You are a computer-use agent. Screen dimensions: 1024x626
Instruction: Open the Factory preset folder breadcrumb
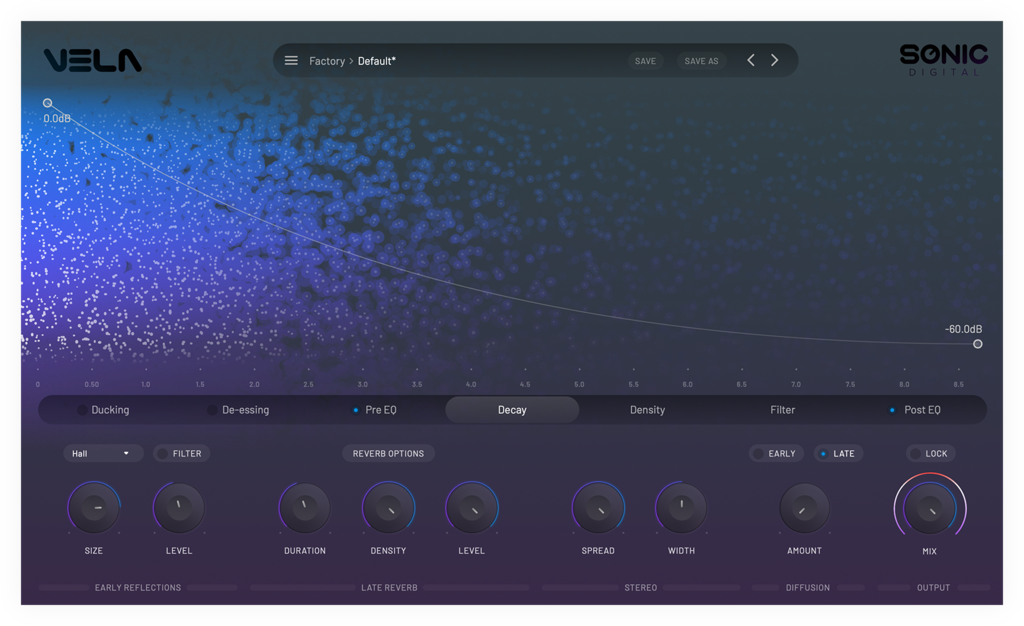click(327, 61)
